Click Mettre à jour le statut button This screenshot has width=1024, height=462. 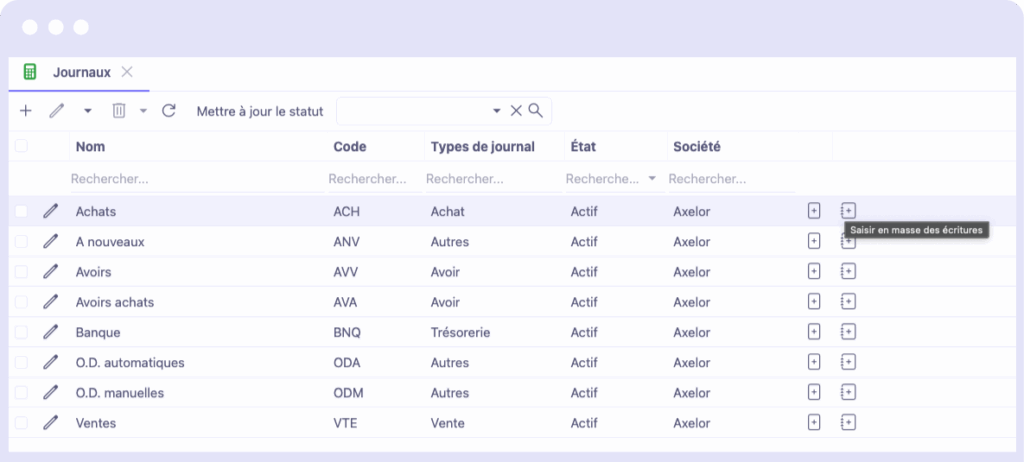[x=260, y=111]
